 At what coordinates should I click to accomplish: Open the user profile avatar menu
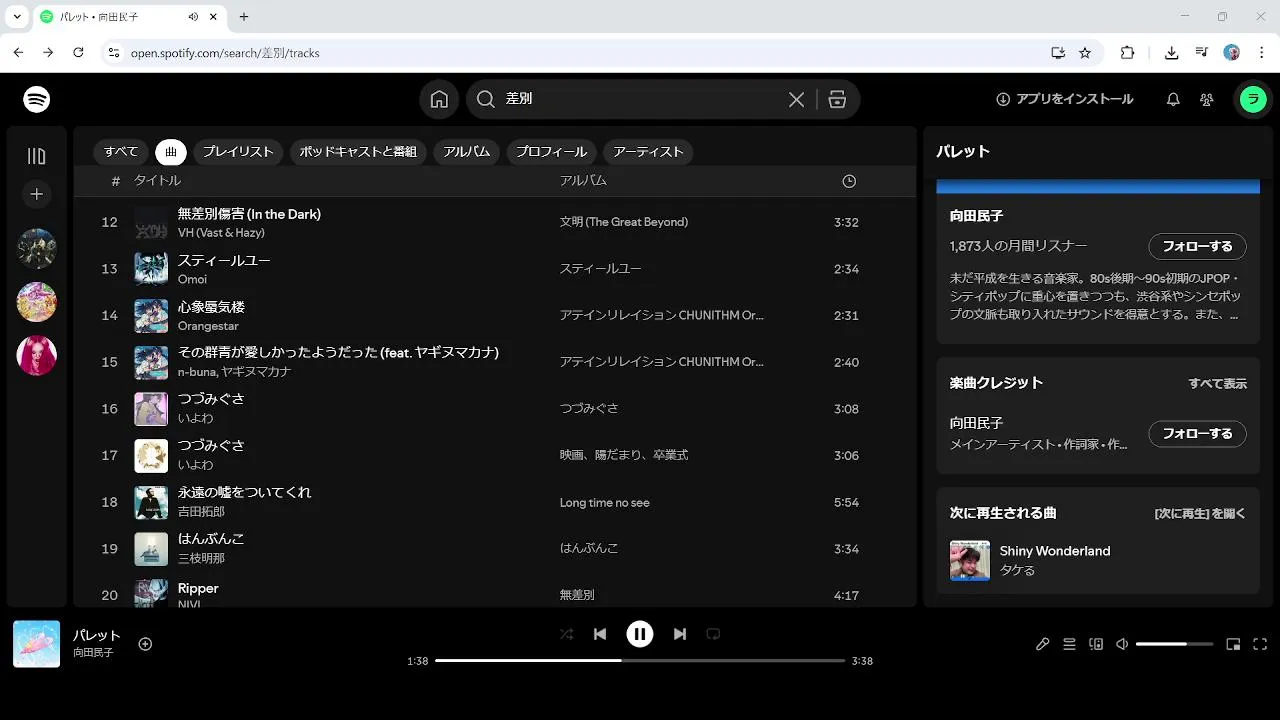click(1253, 99)
